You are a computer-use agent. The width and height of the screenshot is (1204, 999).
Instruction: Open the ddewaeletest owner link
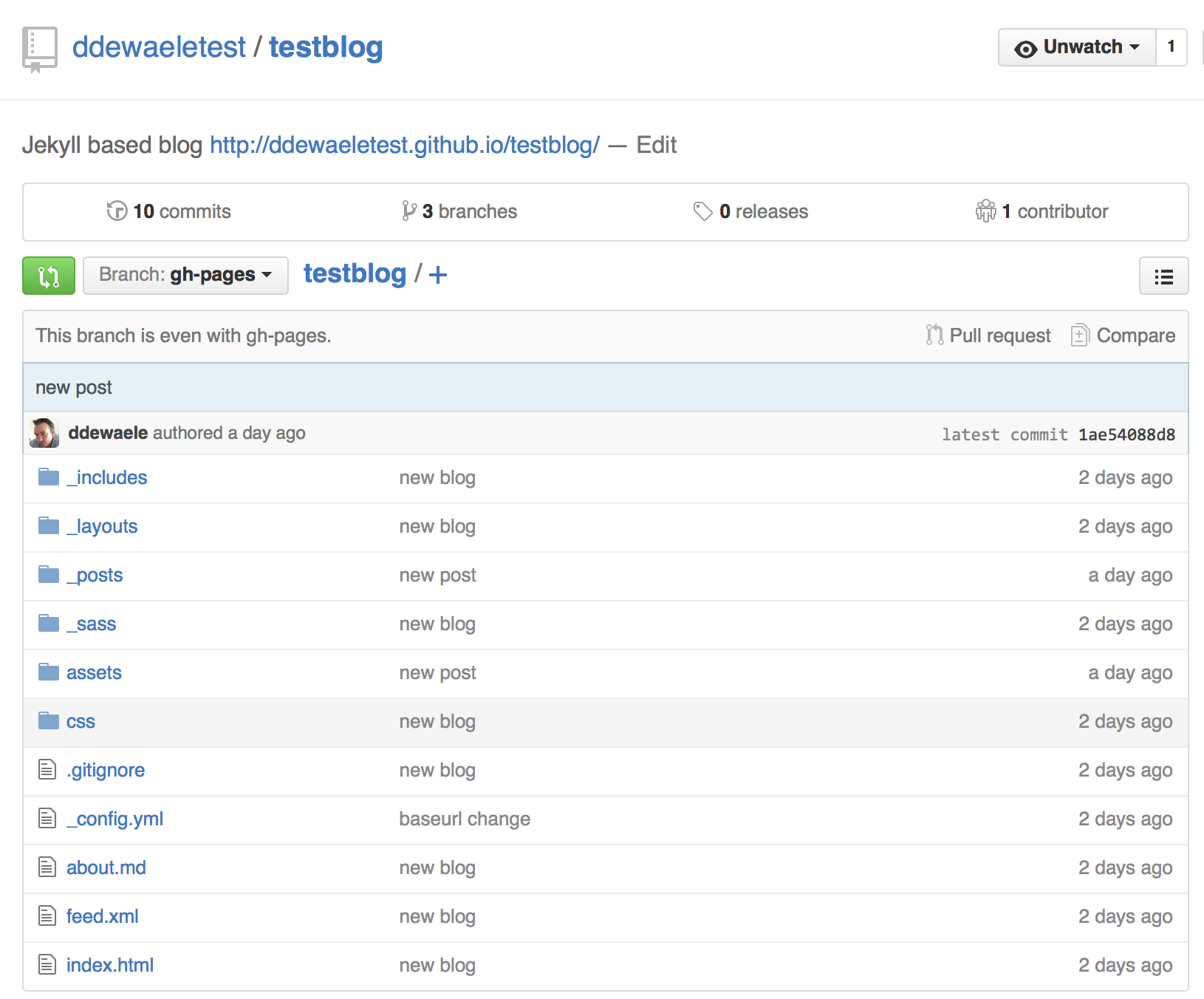pos(159,47)
